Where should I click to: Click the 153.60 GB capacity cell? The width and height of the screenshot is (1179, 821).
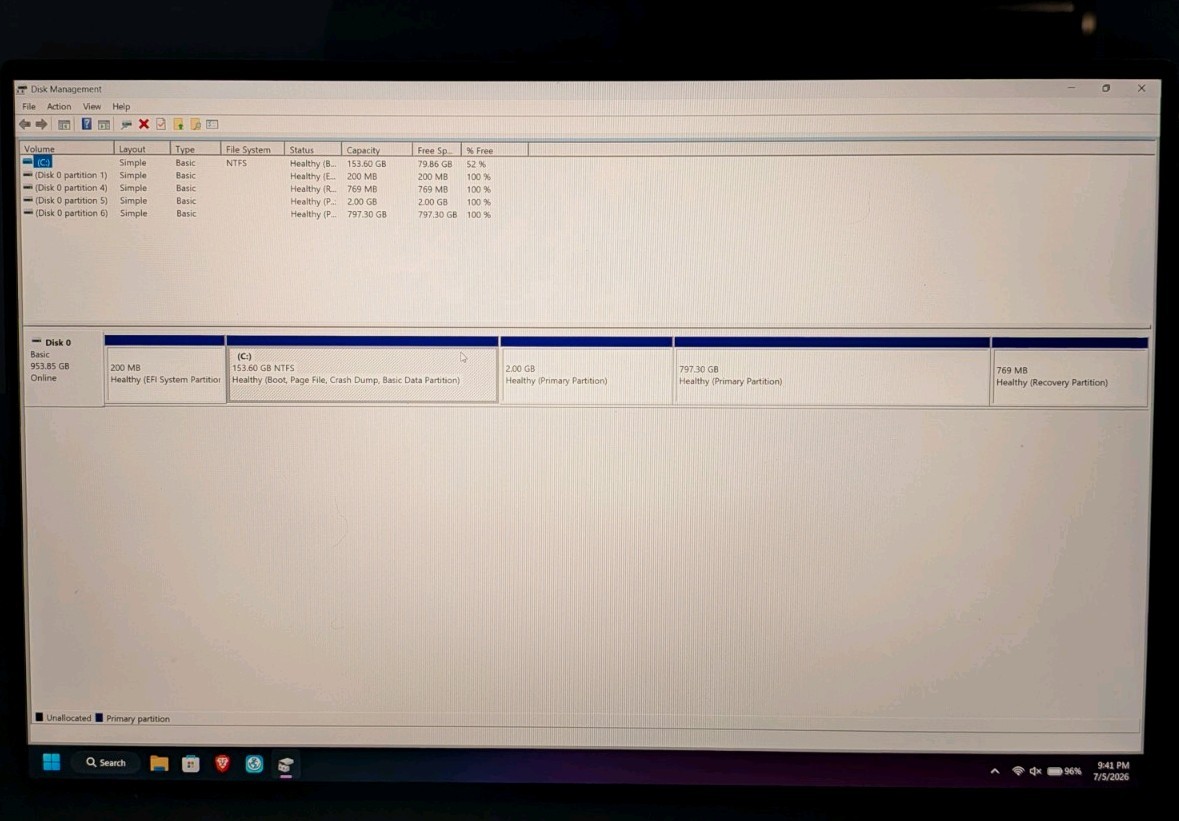366,163
